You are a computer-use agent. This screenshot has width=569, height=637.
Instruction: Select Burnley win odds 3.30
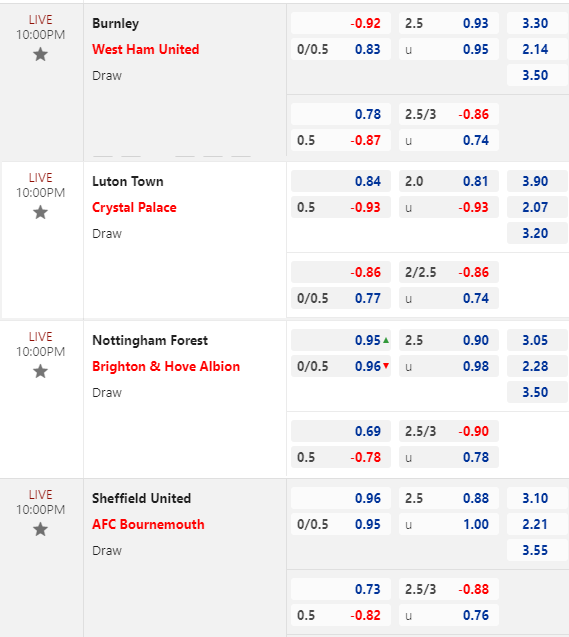537,23
